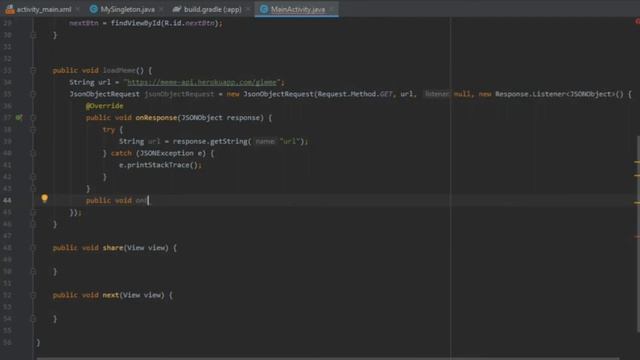The image size is (640, 360).
Task: Click the @Override annotation
Action: [104, 106]
